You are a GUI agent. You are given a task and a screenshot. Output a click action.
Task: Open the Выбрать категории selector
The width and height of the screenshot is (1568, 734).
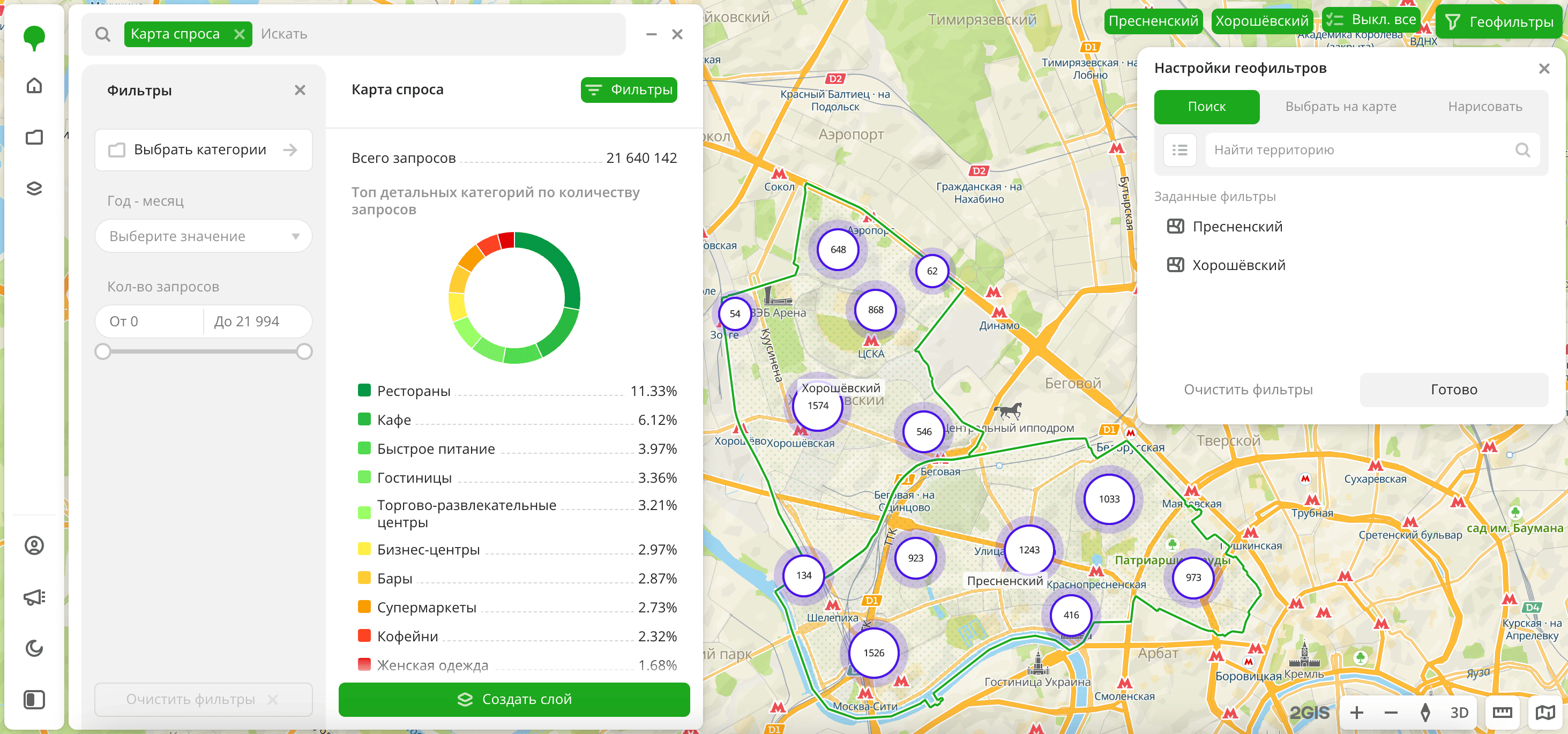coord(203,149)
